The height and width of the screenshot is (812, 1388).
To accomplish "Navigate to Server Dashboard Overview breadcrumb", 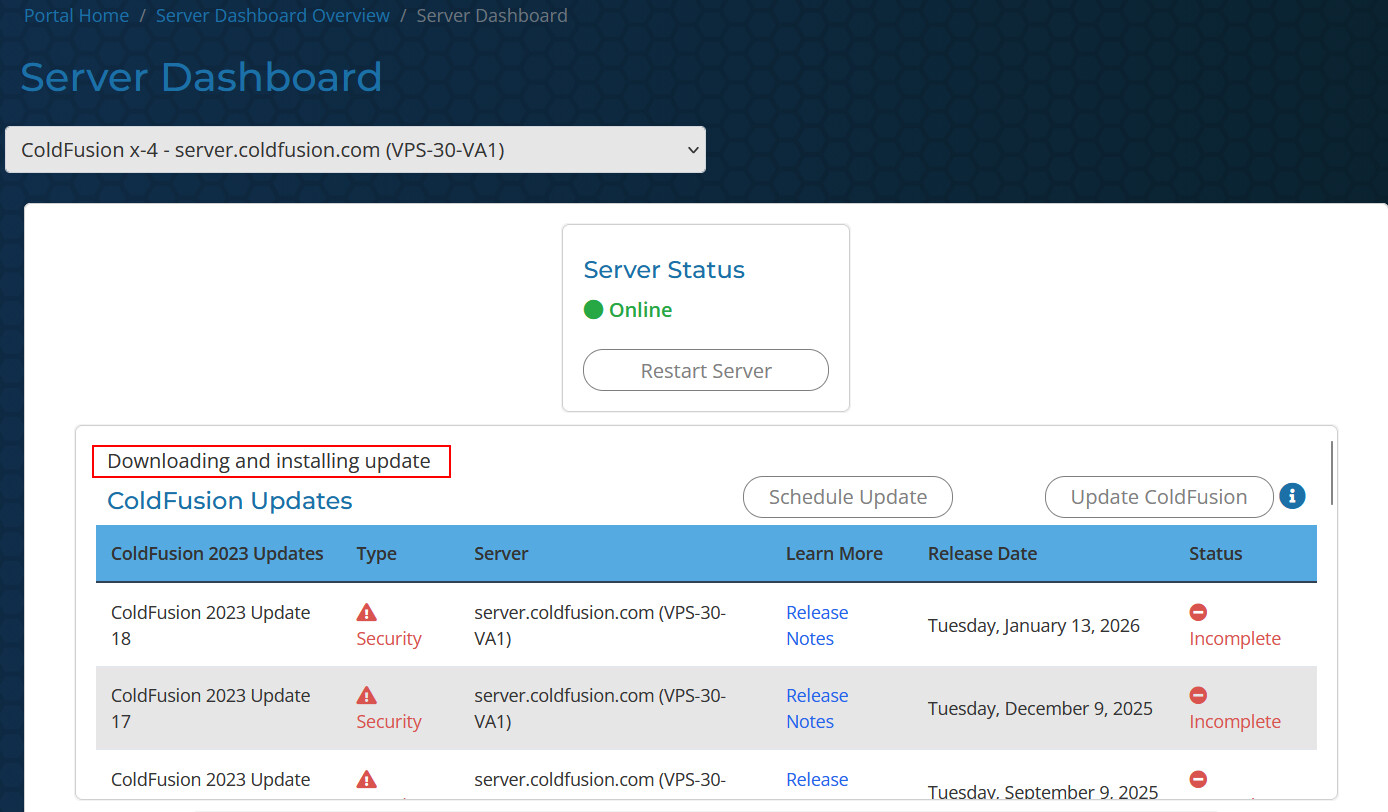I will tap(273, 16).
